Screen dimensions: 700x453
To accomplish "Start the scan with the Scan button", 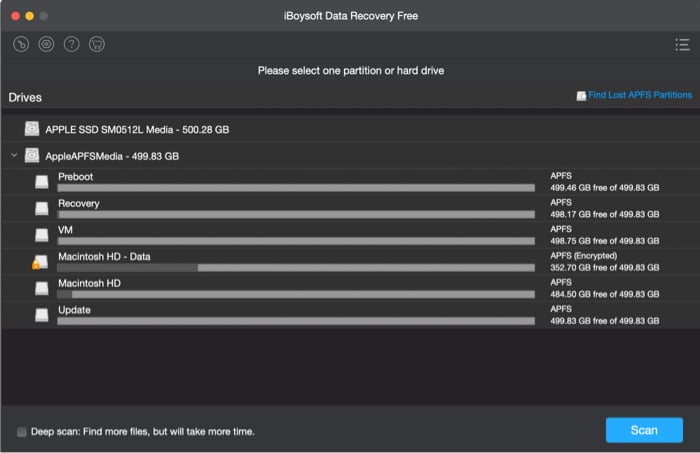I will click(x=644, y=430).
